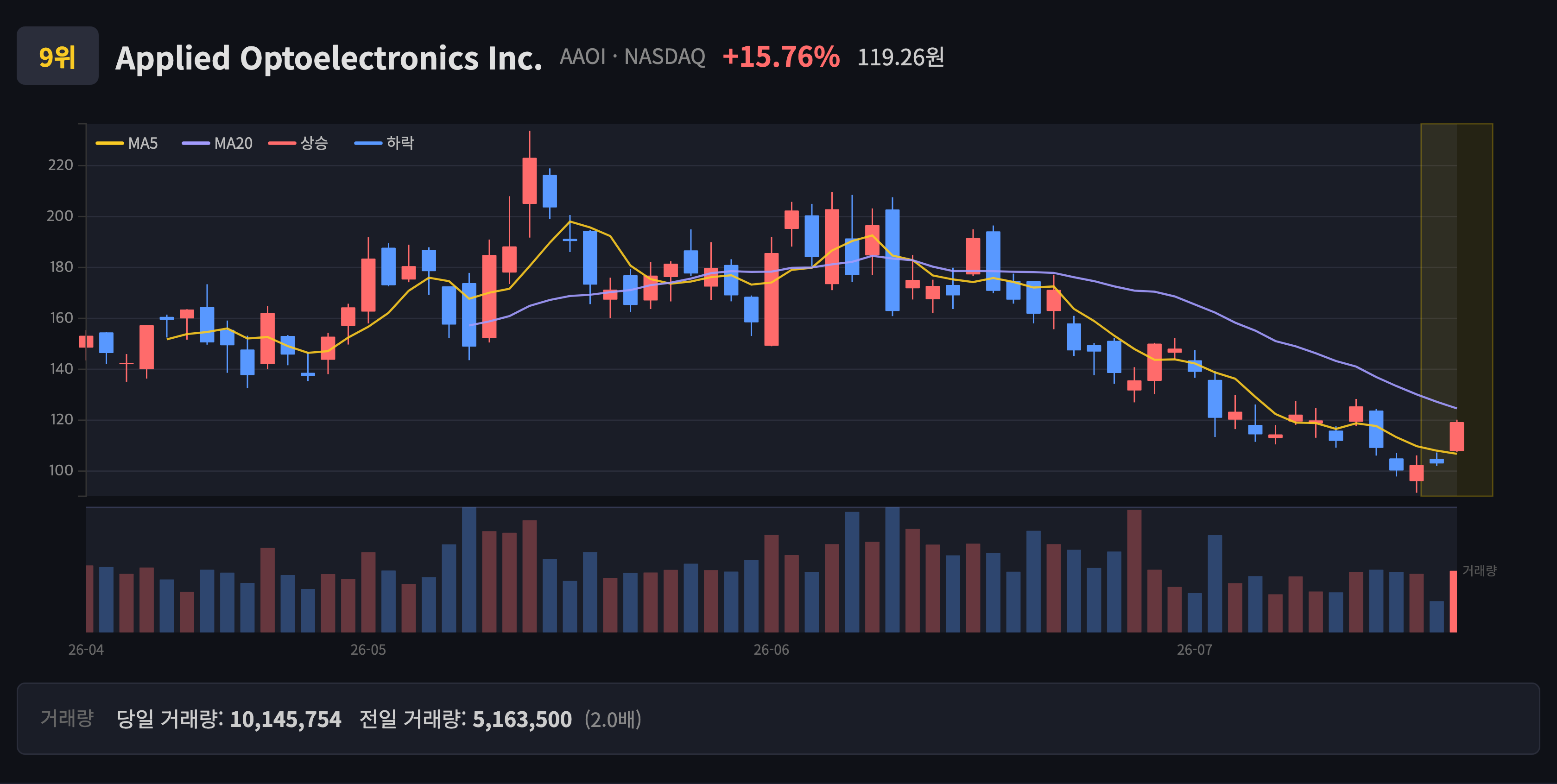Select the Applied Optoelectronics Inc. title

click(x=329, y=58)
